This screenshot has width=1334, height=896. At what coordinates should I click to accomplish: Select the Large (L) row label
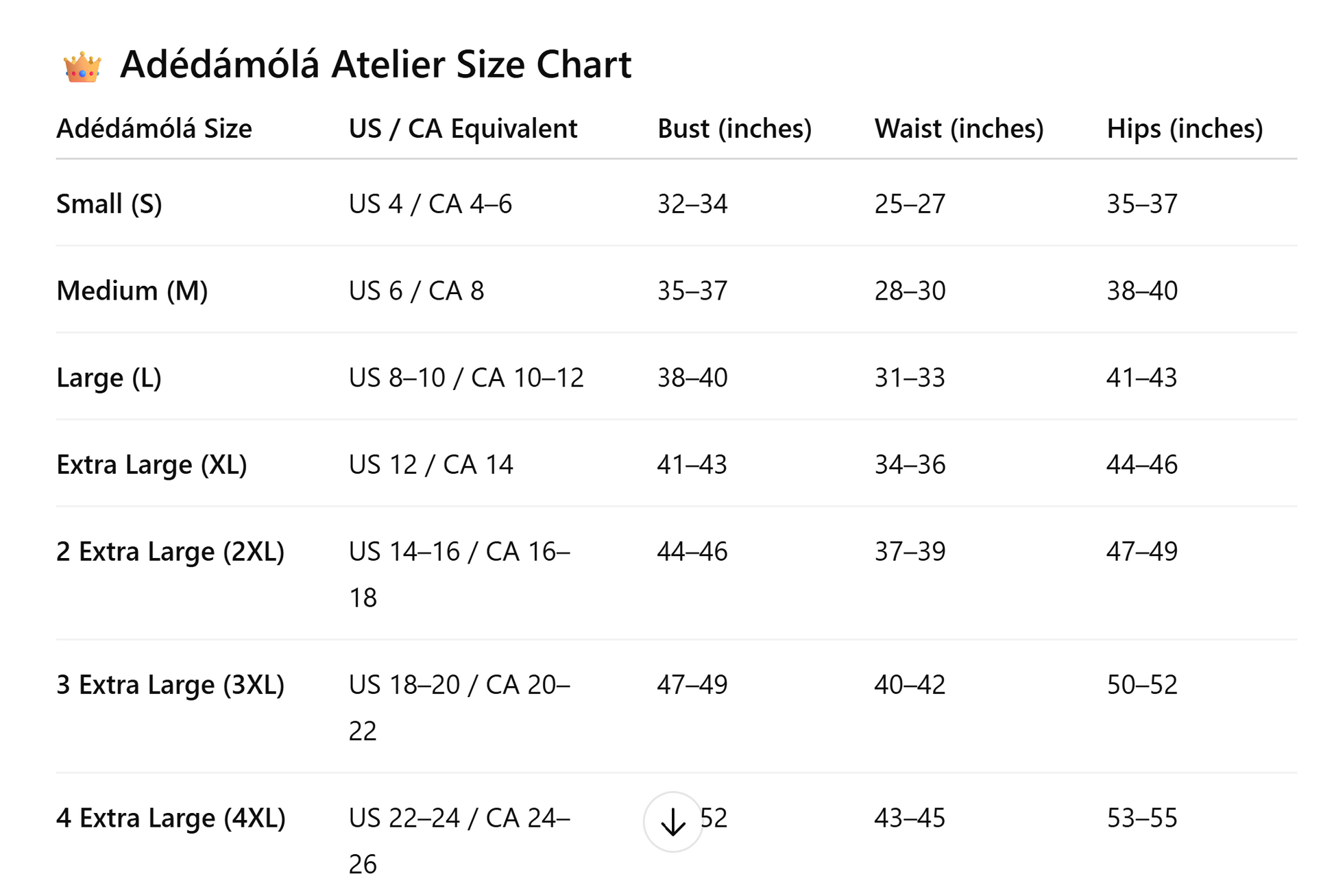click(x=108, y=378)
